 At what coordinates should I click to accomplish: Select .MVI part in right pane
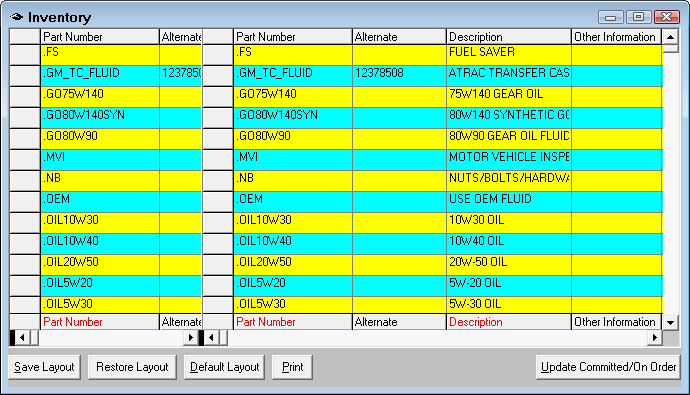click(293, 160)
